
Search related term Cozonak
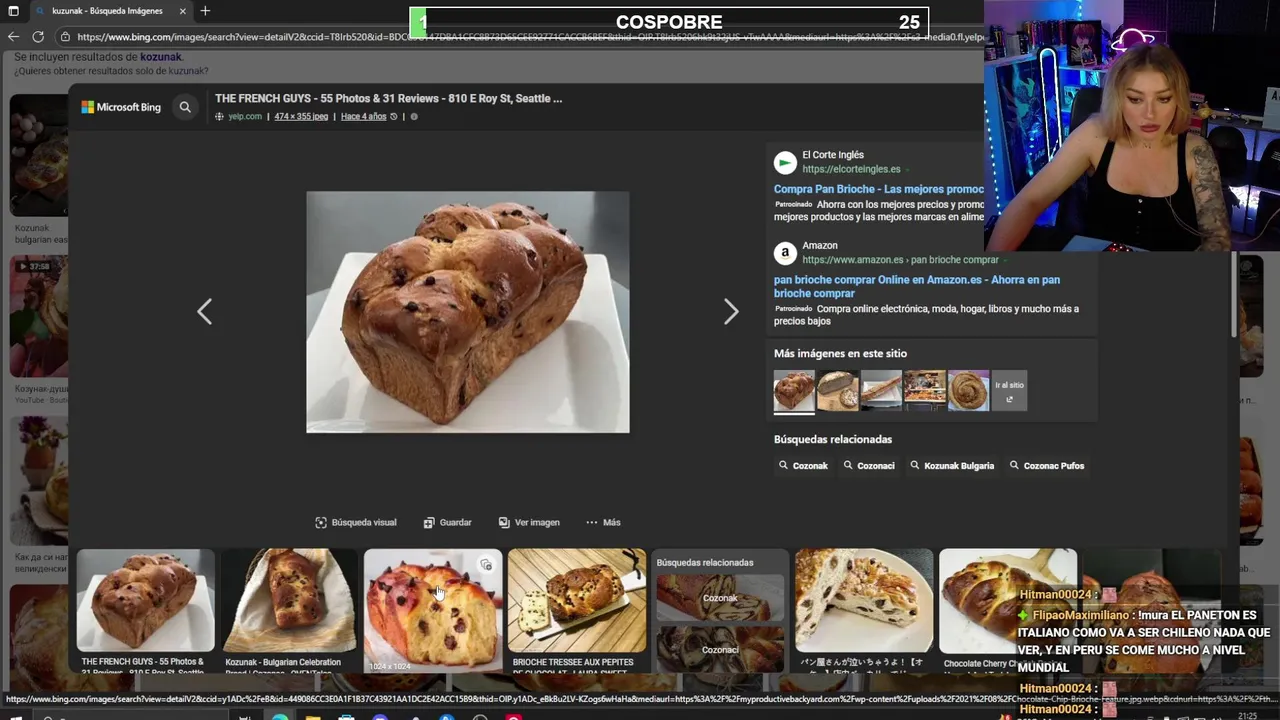(803, 465)
